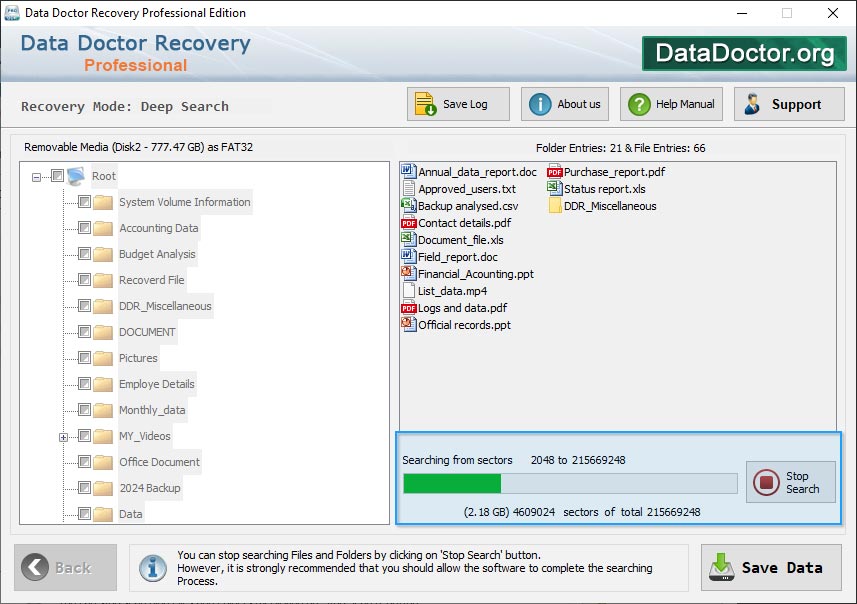Viewport: 857px width, 604px height.
Task: Click Document_file.xls Excel icon
Action: 409,239
